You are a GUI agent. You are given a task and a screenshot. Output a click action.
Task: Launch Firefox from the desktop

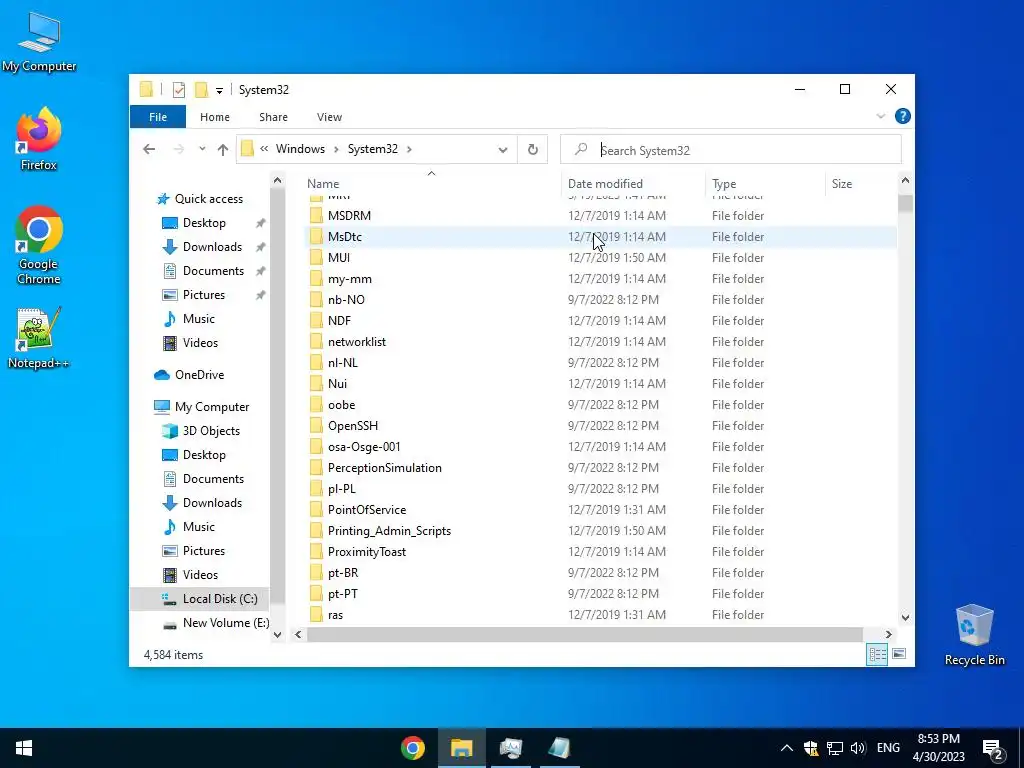point(39,139)
